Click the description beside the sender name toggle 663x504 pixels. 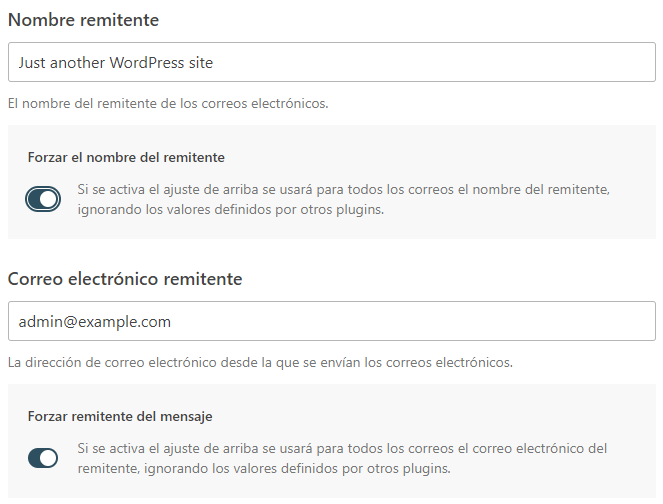tap(344, 189)
